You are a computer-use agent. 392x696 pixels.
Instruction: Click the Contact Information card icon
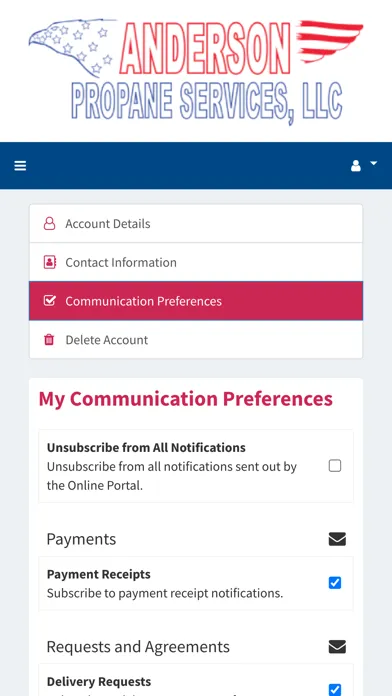click(x=49, y=262)
